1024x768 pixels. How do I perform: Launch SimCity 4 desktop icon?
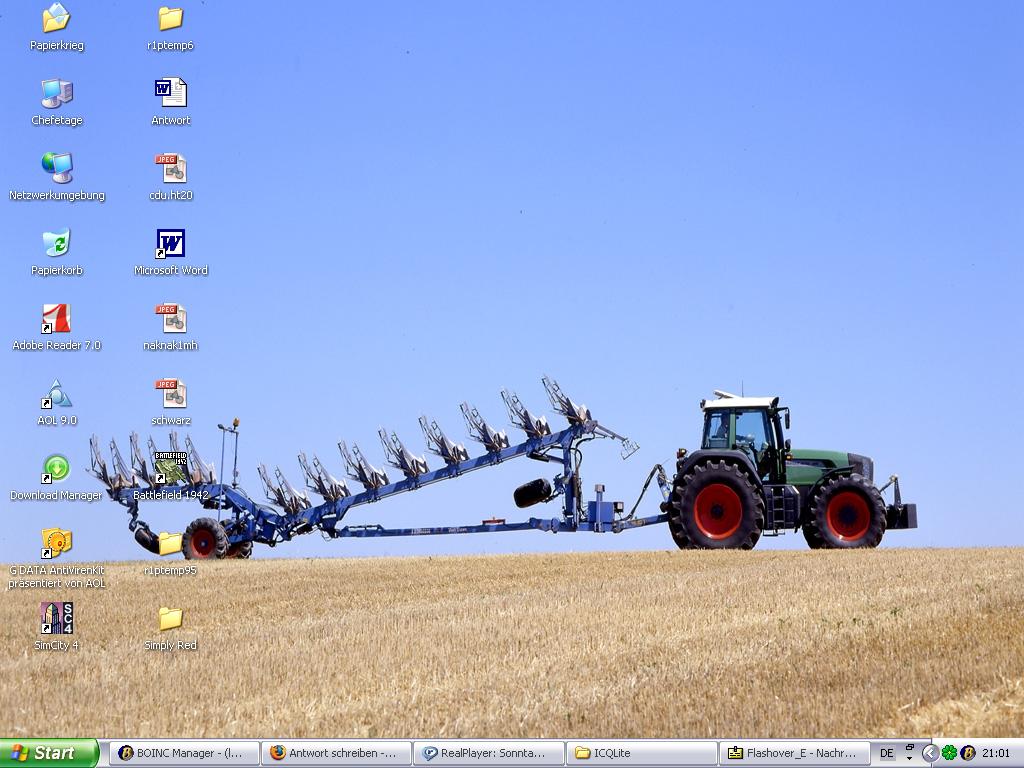coord(56,618)
